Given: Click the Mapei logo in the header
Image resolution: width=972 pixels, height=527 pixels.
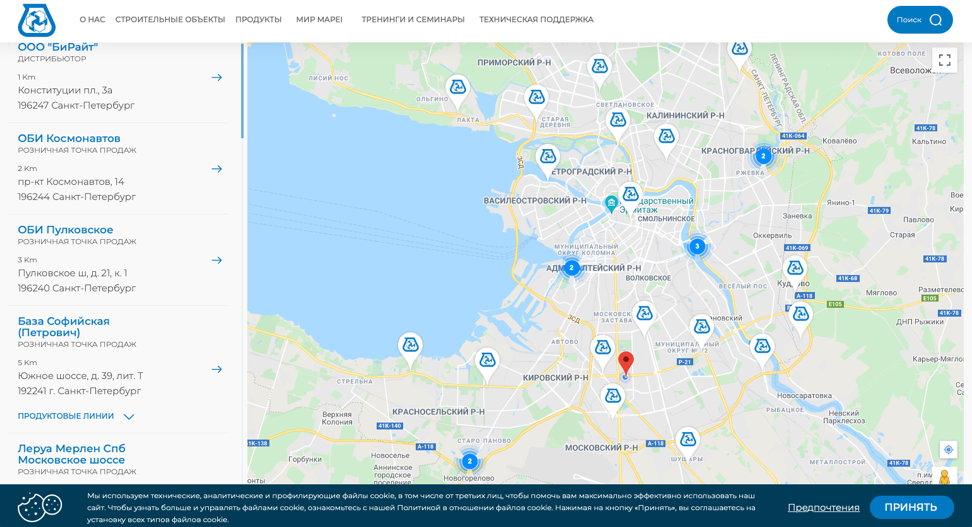Looking at the screenshot, I should tap(37, 20).
